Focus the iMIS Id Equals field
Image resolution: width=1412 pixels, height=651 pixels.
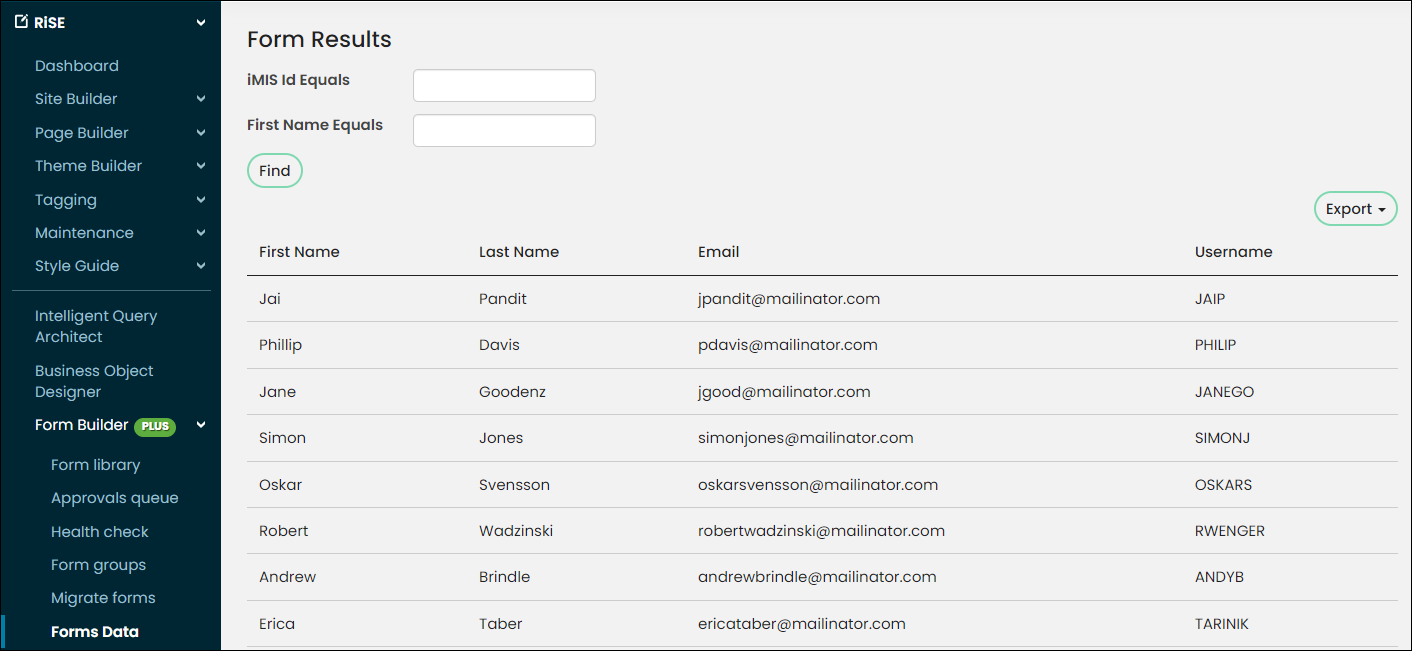[x=504, y=85]
